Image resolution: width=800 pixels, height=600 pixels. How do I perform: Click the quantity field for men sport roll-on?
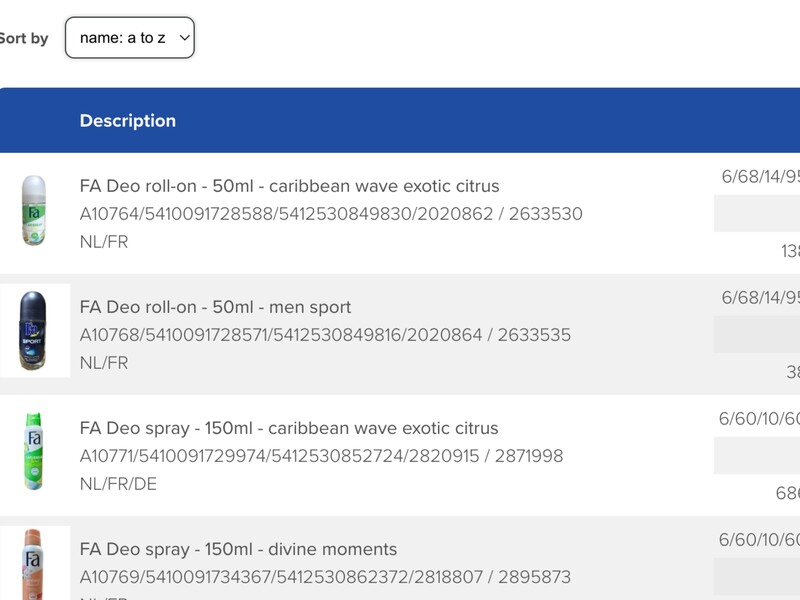coord(757,335)
